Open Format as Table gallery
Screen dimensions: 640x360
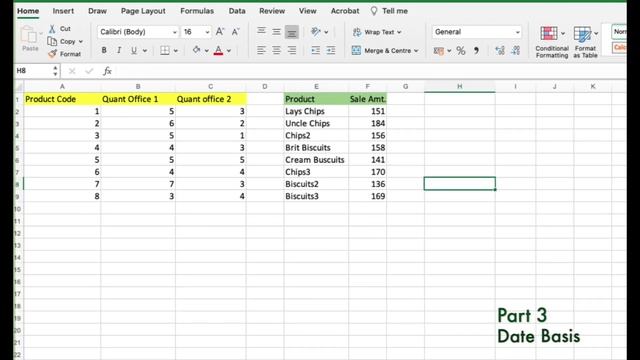pos(585,42)
